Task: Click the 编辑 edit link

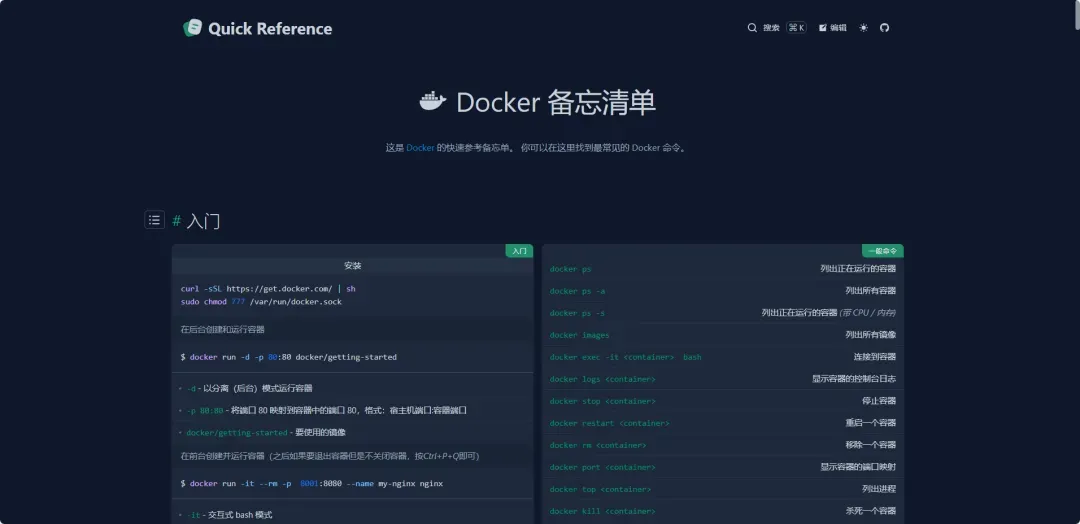Action: pyautogui.click(x=833, y=28)
